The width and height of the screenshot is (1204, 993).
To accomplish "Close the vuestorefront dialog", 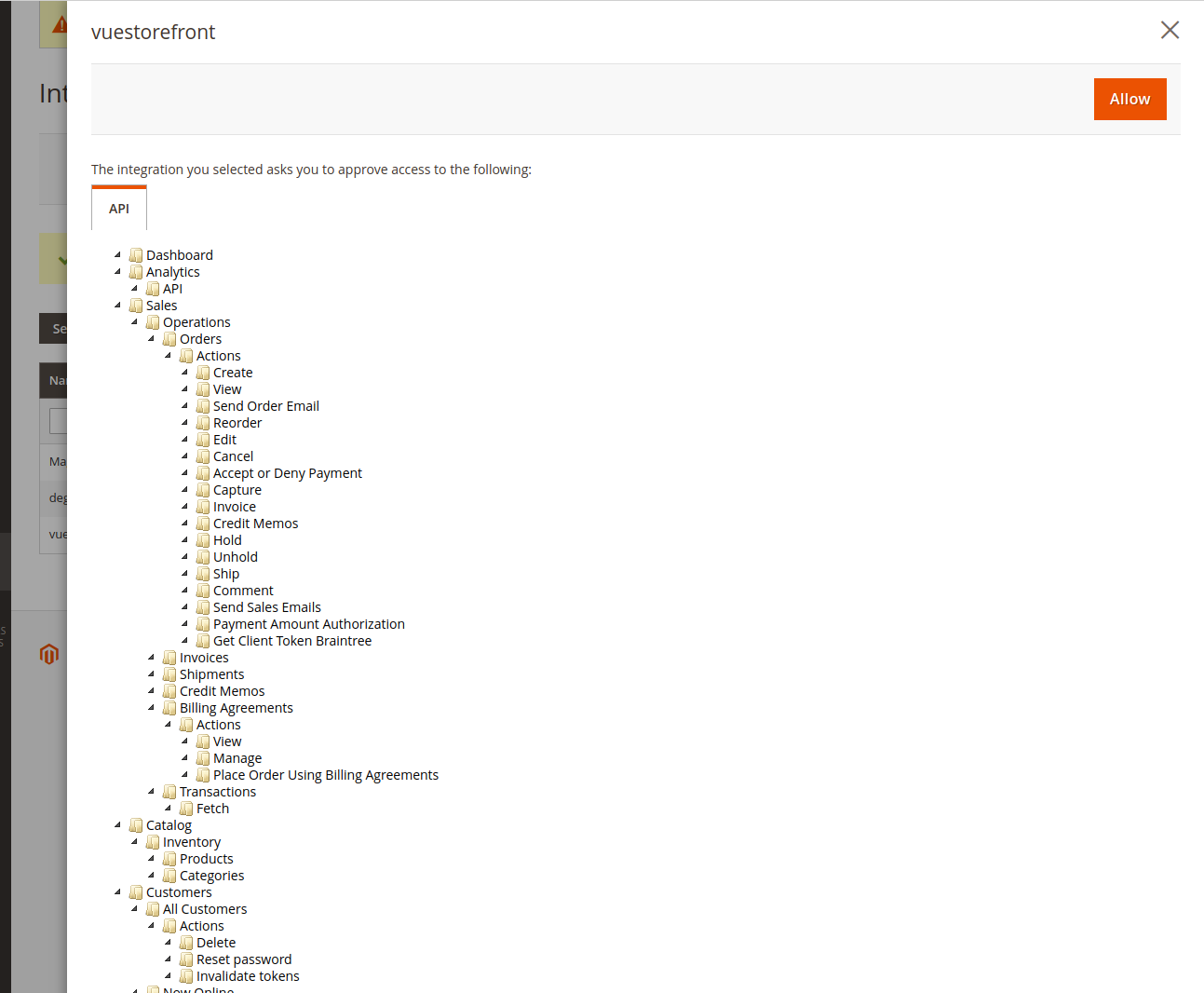I will (1170, 30).
